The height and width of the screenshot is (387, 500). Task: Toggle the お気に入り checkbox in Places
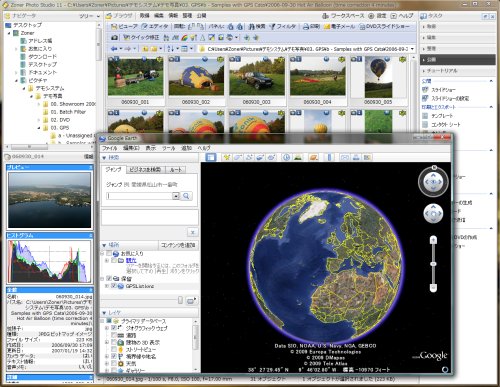[x=109, y=254]
